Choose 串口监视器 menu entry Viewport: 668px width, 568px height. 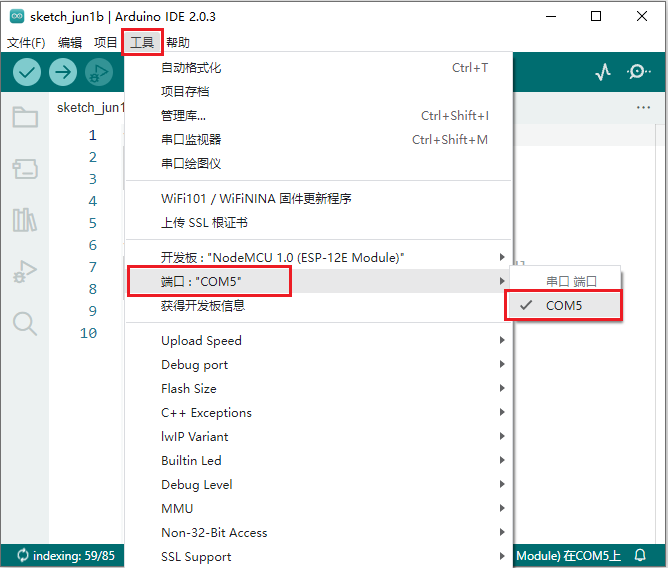coord(319,139)
